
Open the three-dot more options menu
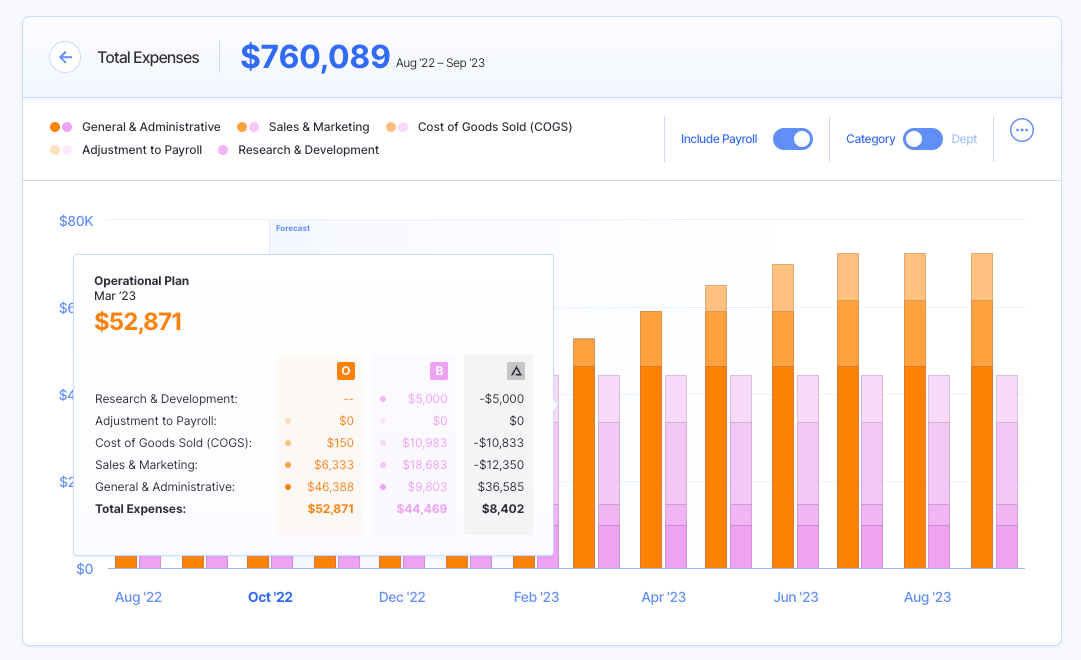[1021, 130]
